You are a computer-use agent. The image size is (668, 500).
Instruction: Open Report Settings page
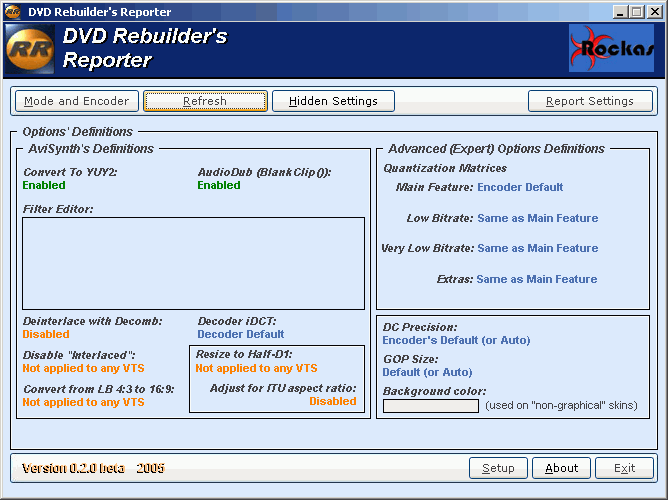click(x=590, y=101)
